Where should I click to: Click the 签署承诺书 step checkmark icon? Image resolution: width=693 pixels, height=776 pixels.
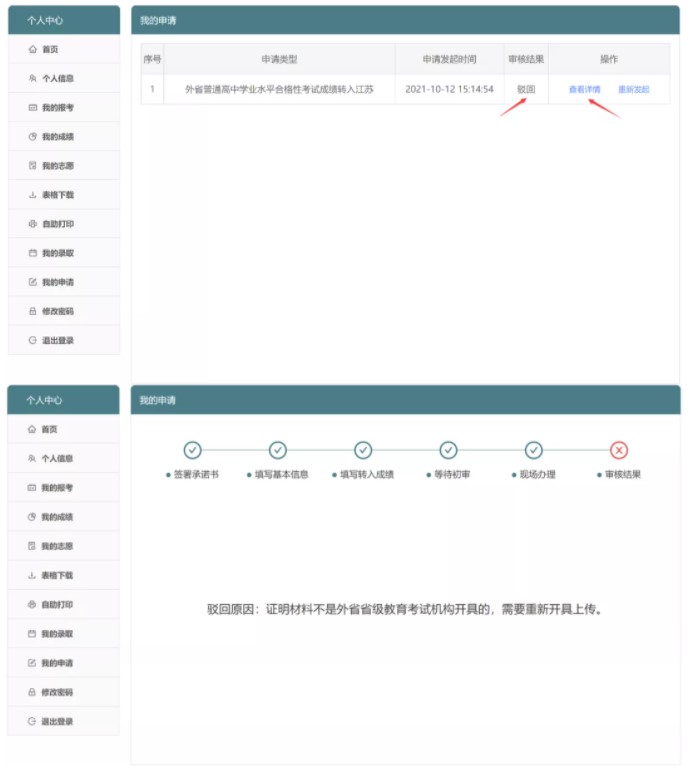192,450
